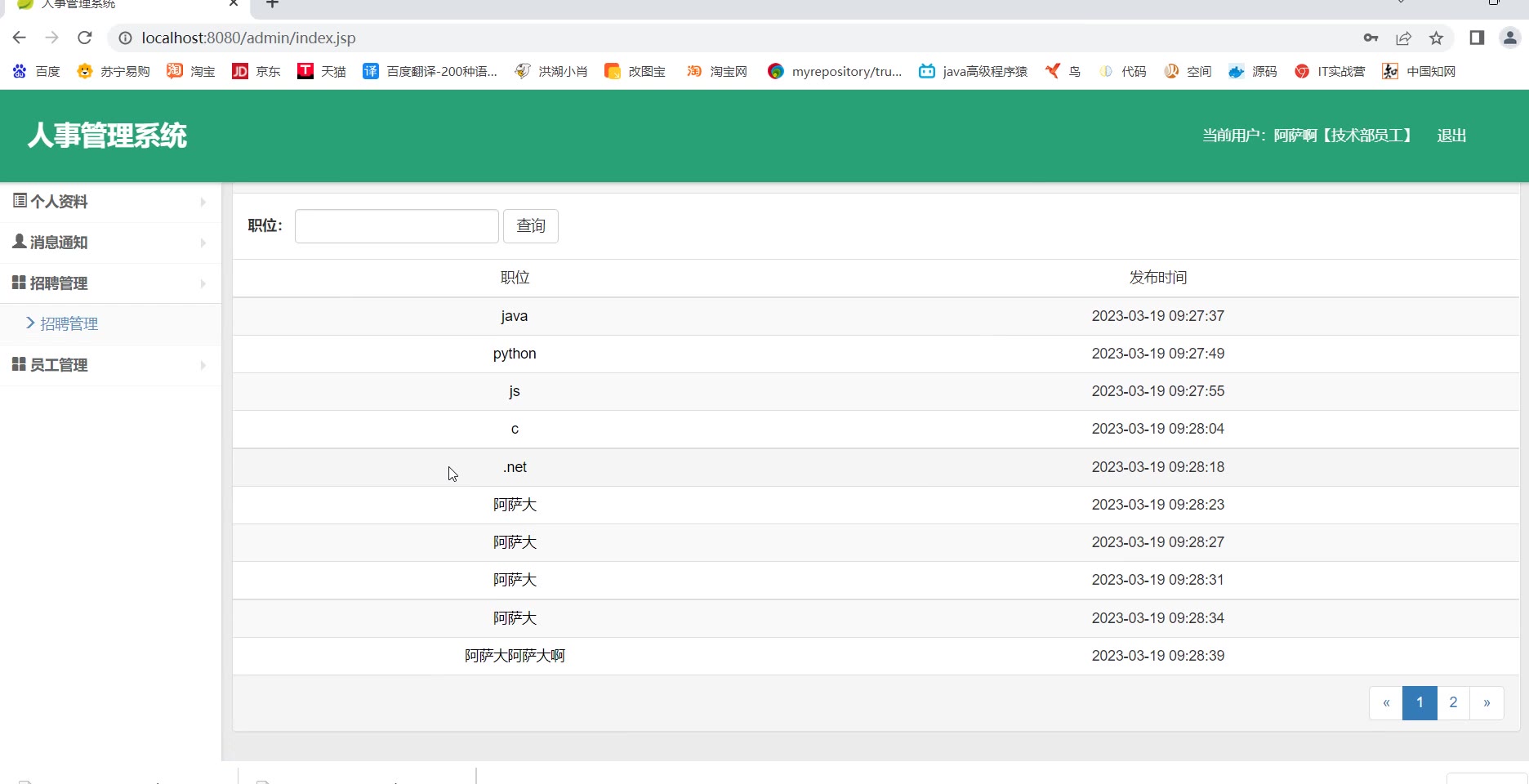
Task: Open the 中国知网 bookmark
Action: [1419, 72]
